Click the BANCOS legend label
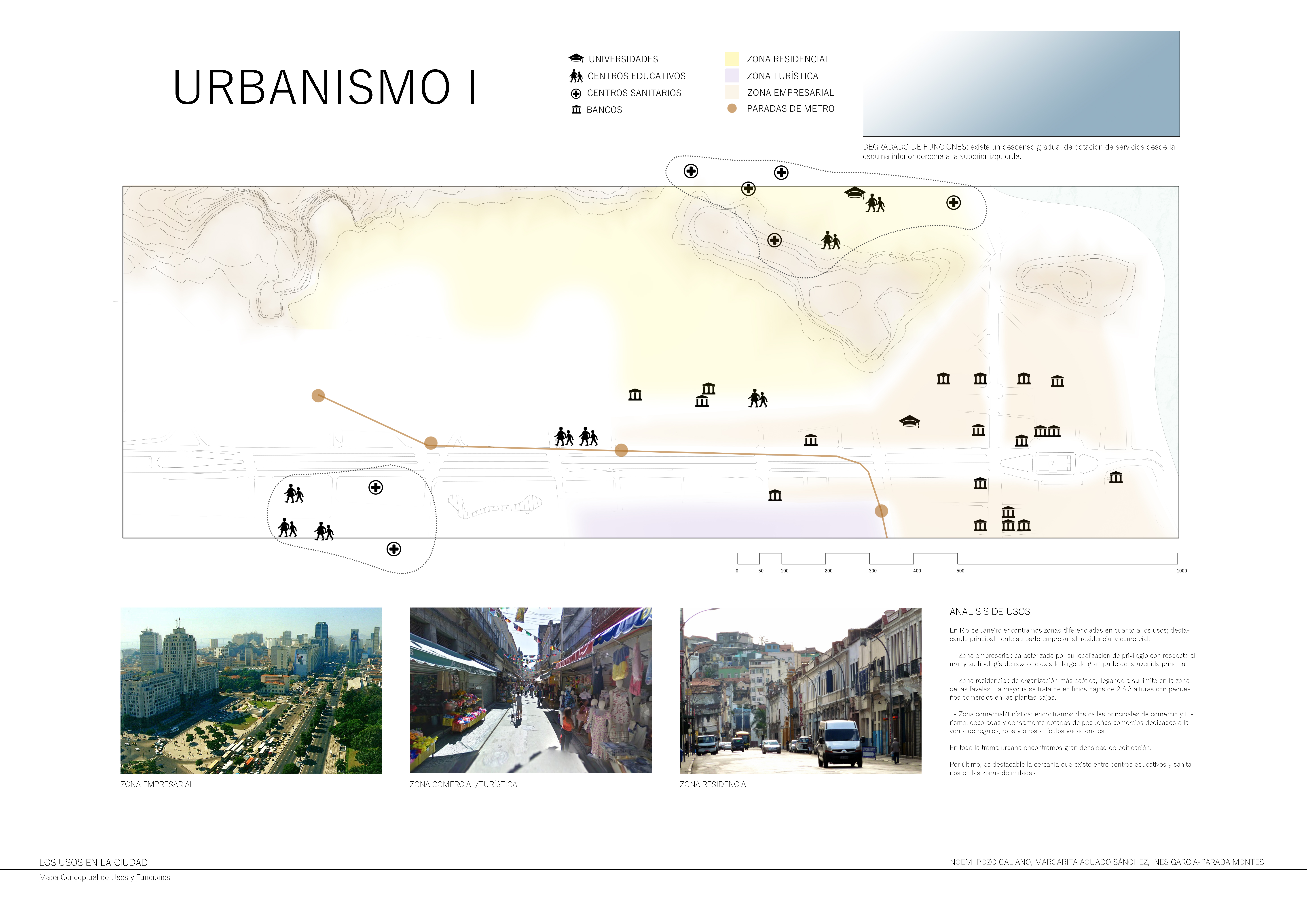This screenshot has height=924, width=1307. pyautogui.click(x=605, y=110)
